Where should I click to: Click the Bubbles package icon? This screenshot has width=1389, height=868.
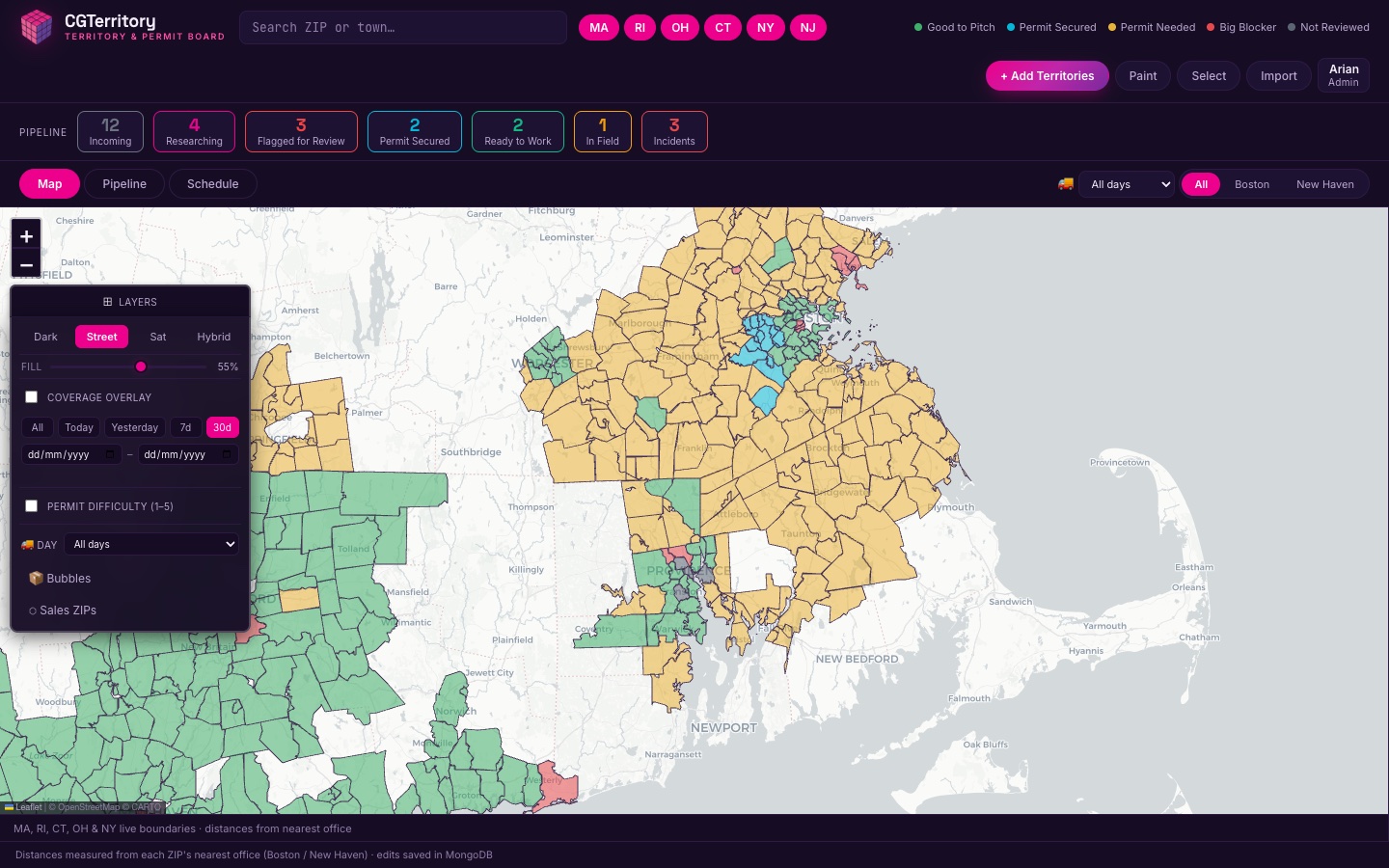(36, 579)
